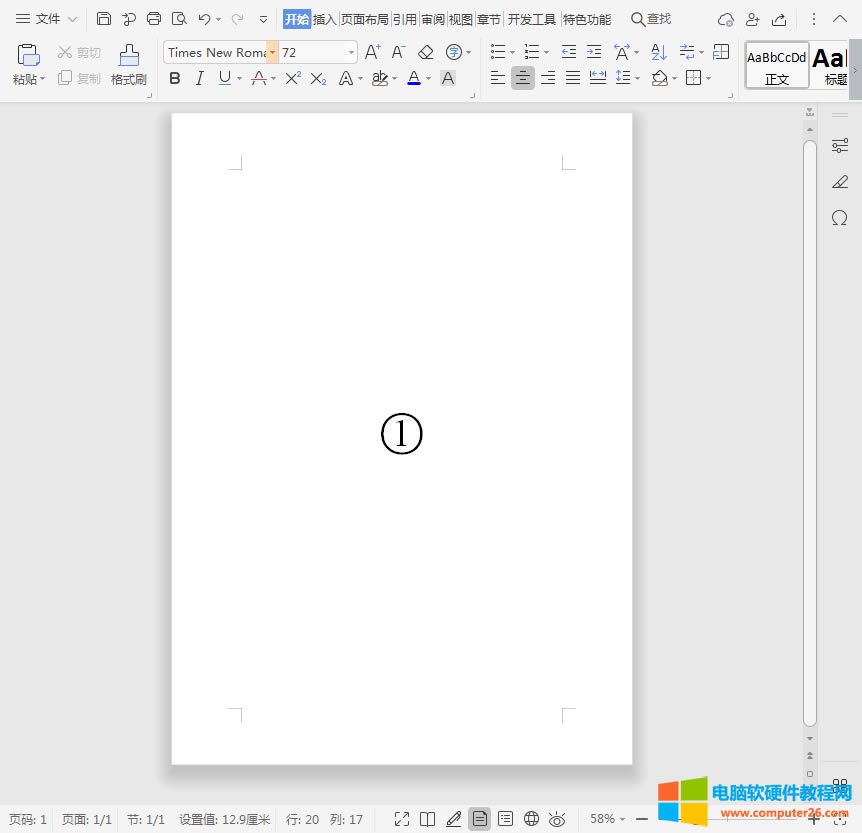Open the 58% zoom level dropdown

[607, 819]
